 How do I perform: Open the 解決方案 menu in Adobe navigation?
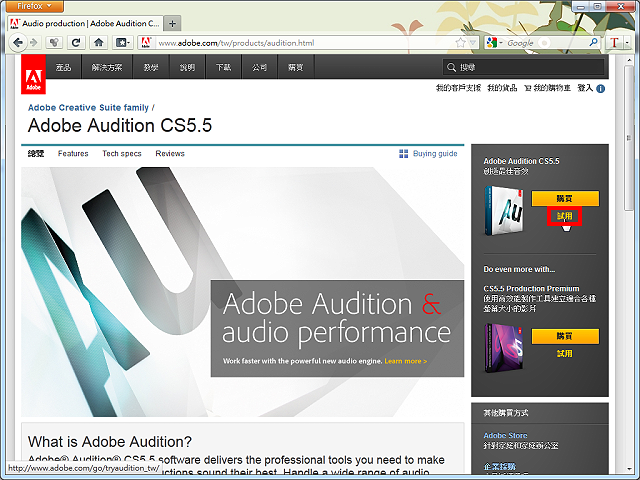click(x=107, y=67)
